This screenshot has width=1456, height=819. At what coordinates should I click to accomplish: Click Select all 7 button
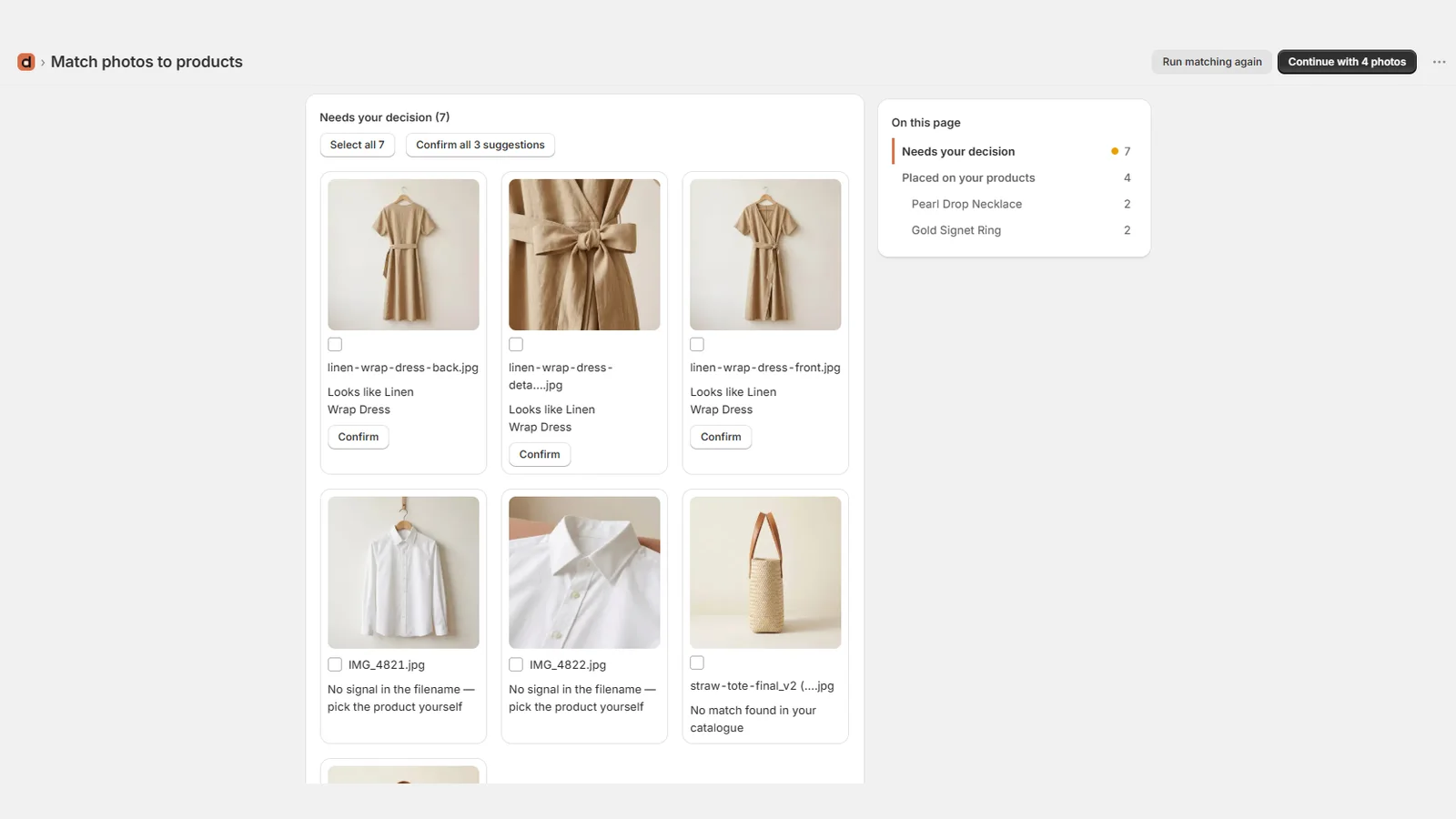pyautogui.click(x=358, y=145)
